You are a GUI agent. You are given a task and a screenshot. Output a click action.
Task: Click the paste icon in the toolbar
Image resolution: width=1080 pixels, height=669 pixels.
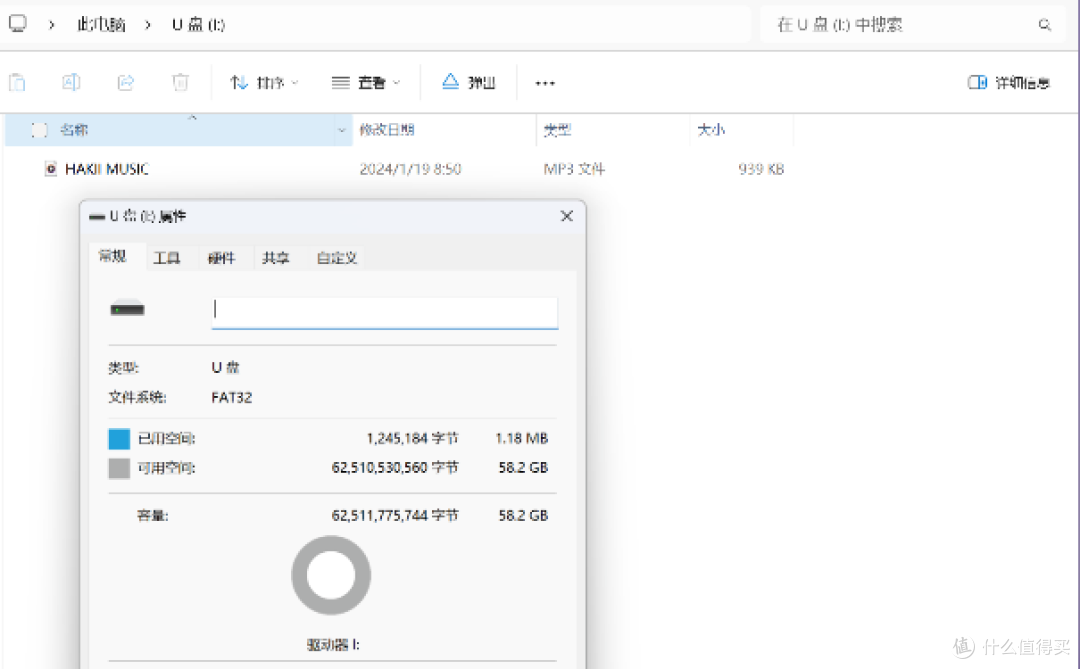point(17,83)
